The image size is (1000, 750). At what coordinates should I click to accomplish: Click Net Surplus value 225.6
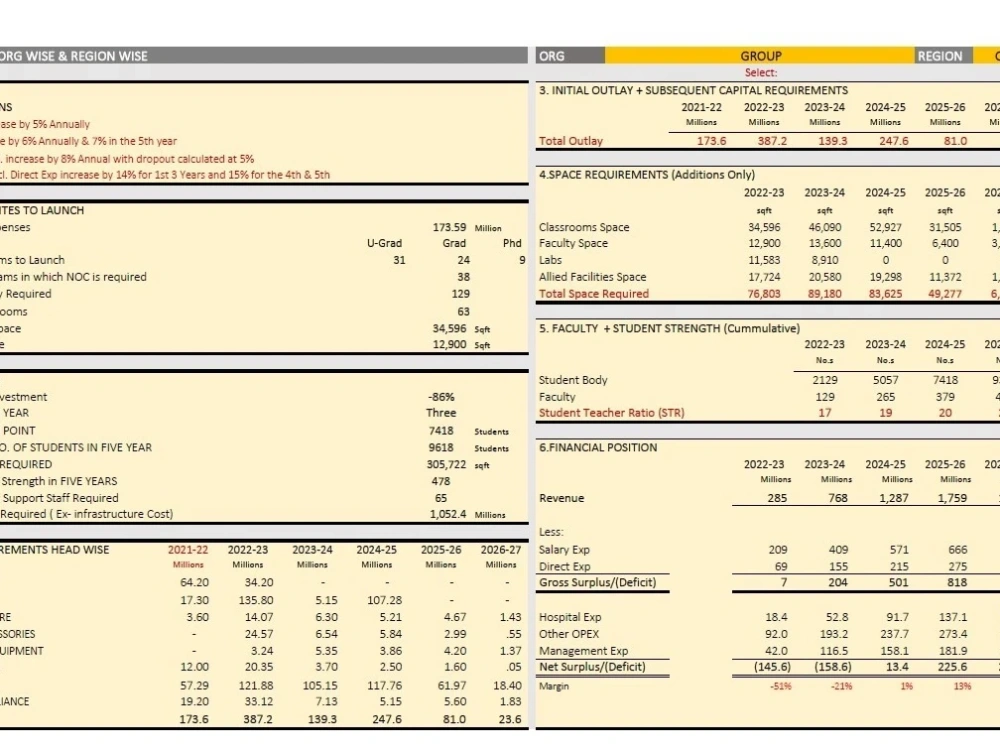(952, 667)
